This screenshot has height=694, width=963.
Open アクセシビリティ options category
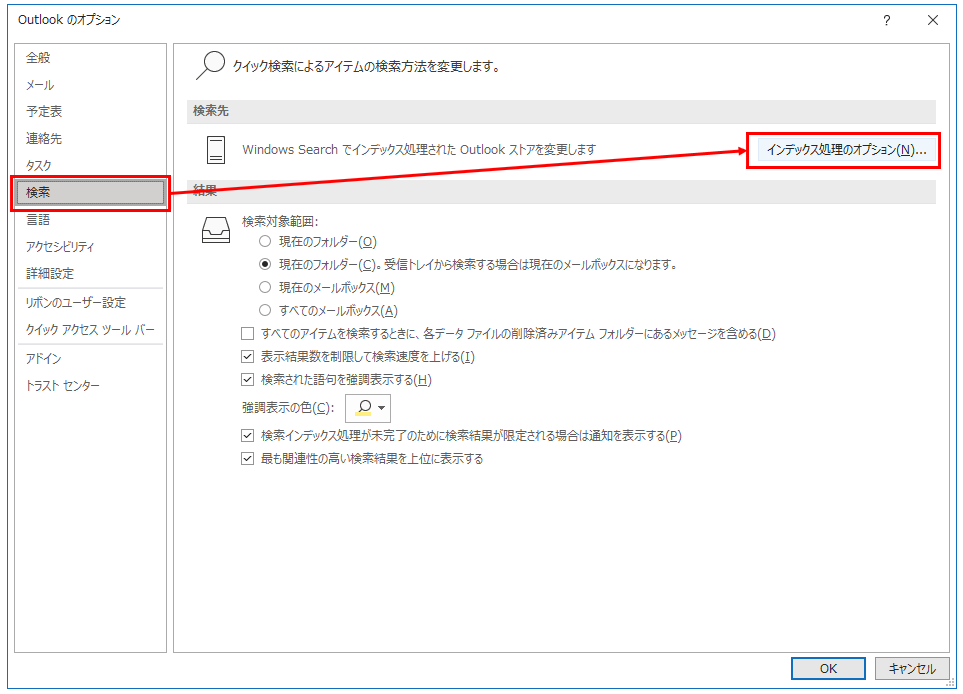click(x=90, y=246)
